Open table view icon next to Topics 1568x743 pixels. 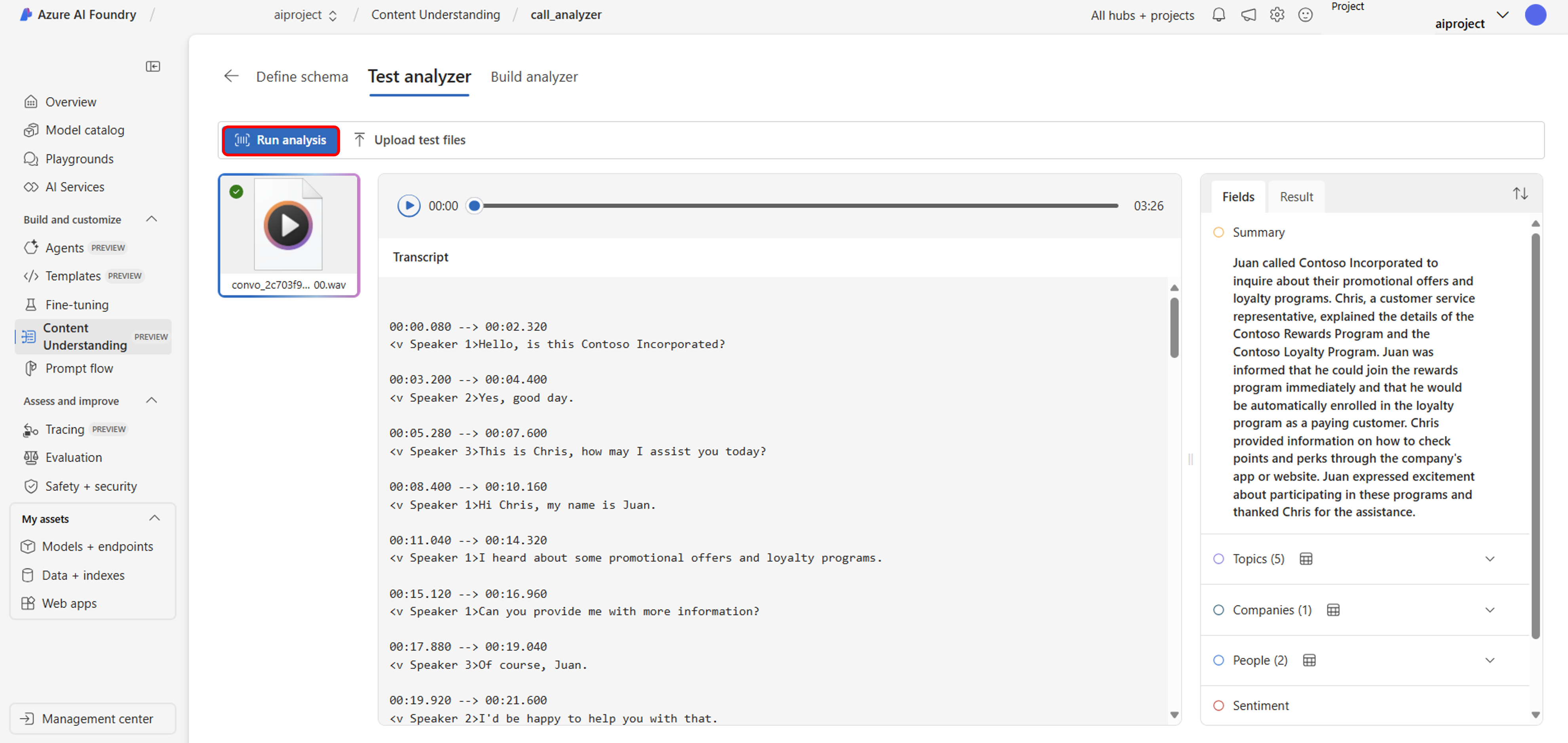(1306, 559)
